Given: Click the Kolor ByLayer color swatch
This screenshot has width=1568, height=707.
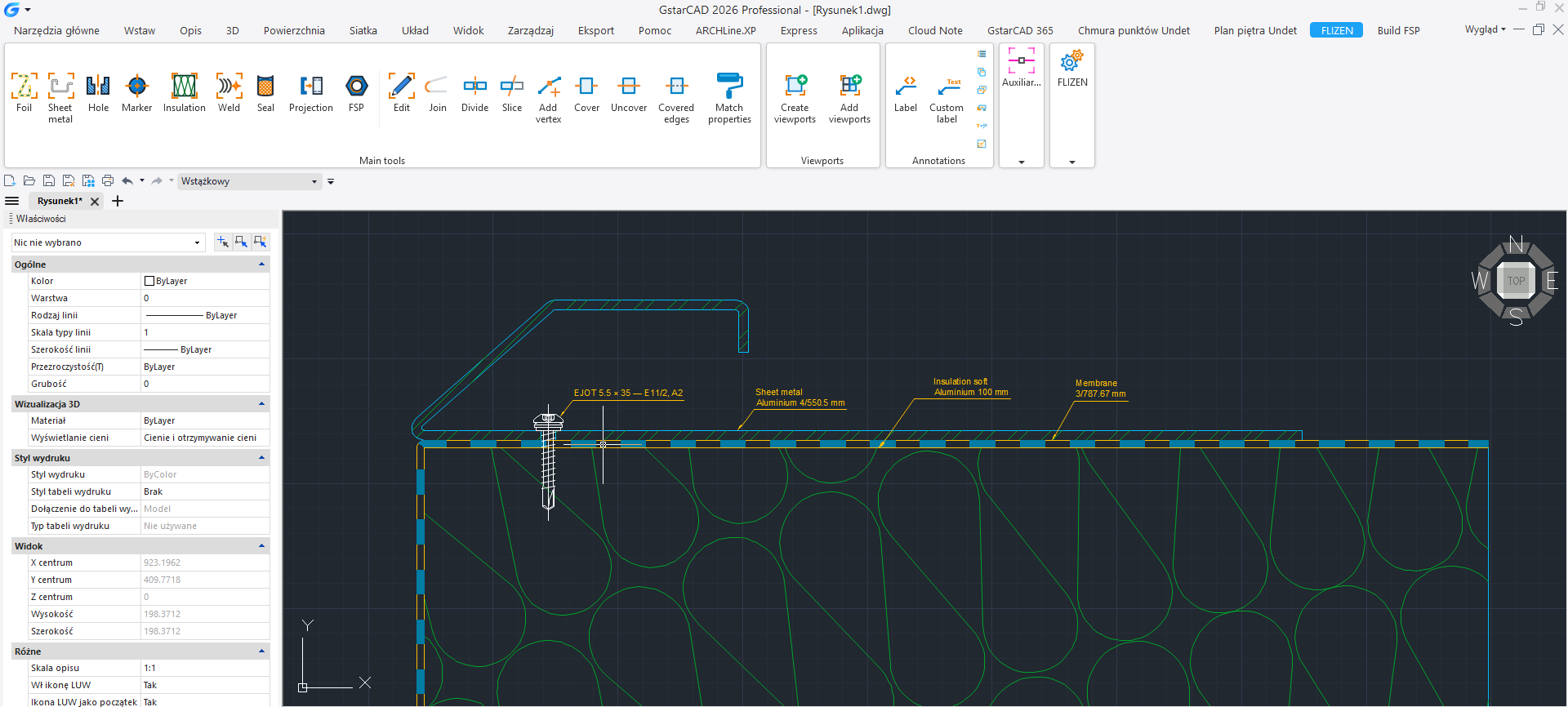Looking at the screenshot, I should 149,281.
